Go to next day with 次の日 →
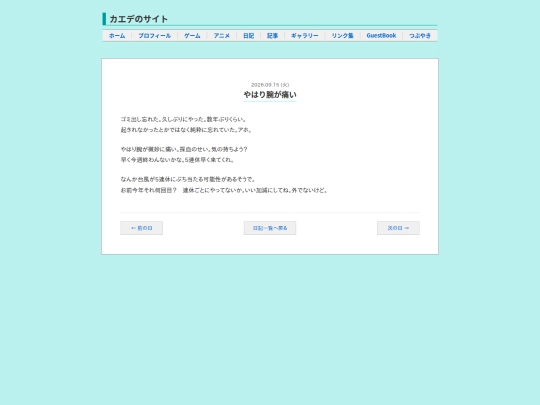 click(x=398, y=228)
